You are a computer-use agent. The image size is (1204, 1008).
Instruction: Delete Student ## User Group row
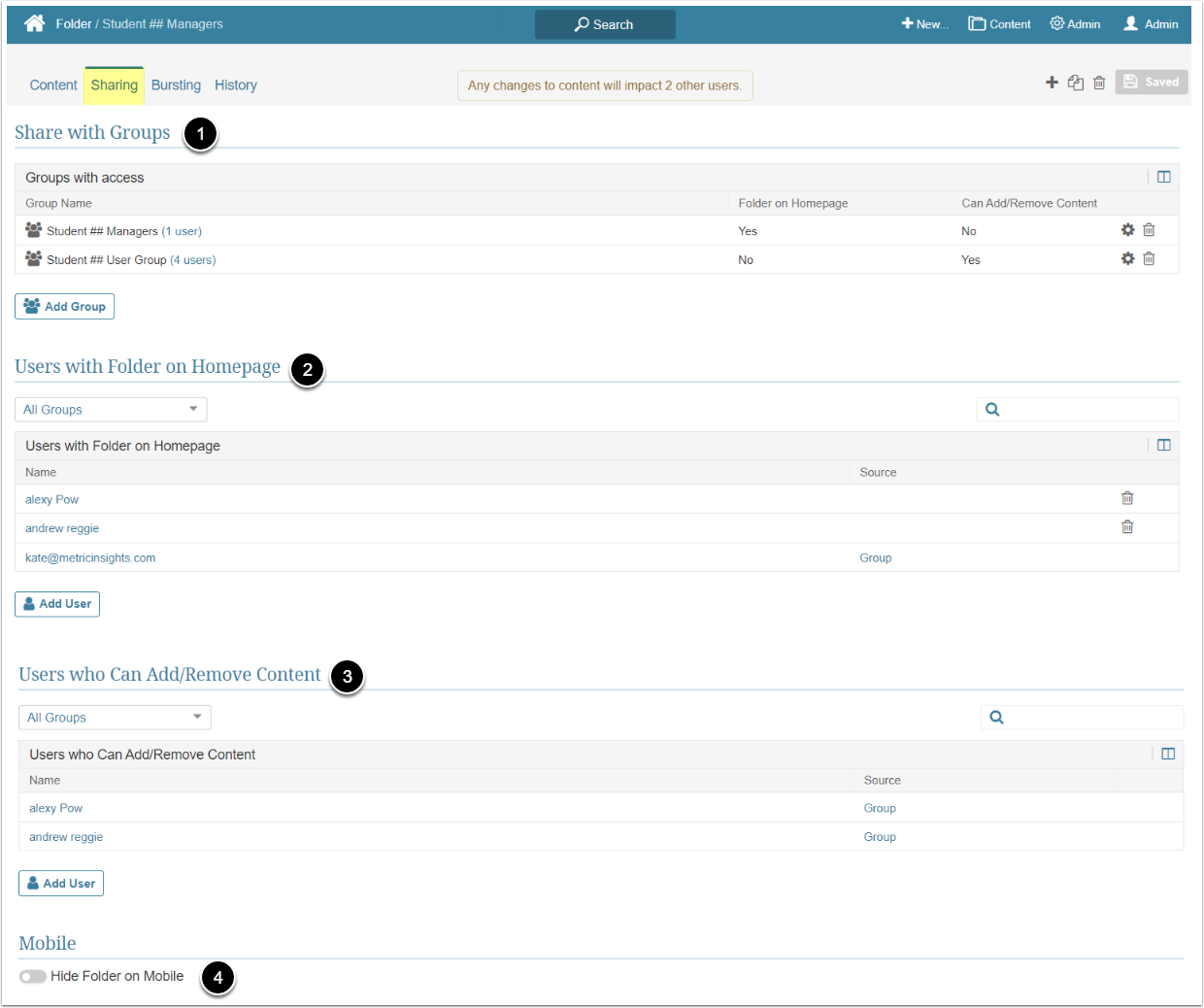click(1149, 259)
